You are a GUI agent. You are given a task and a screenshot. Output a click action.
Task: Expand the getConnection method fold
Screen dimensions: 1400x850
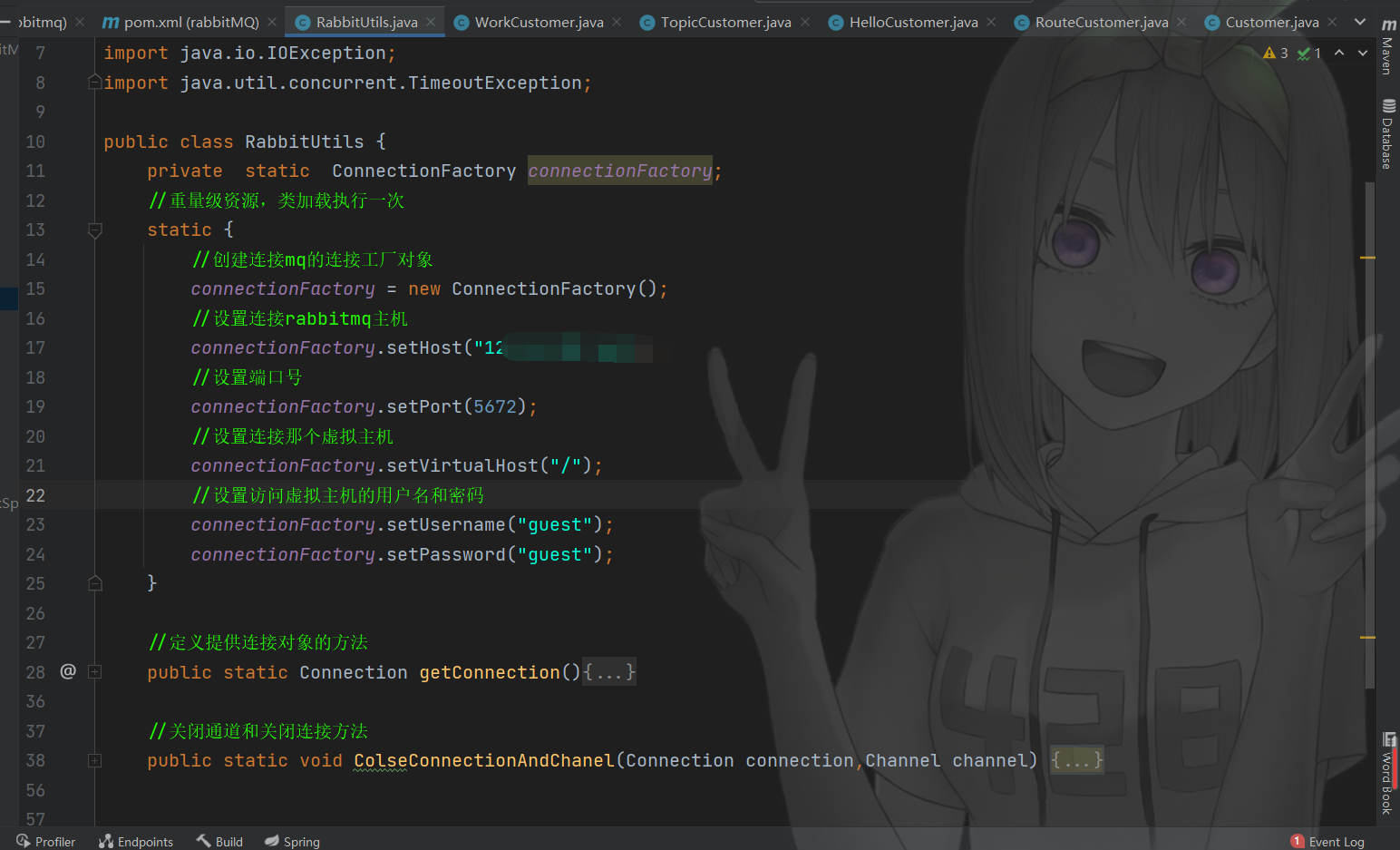coord(94,672)
